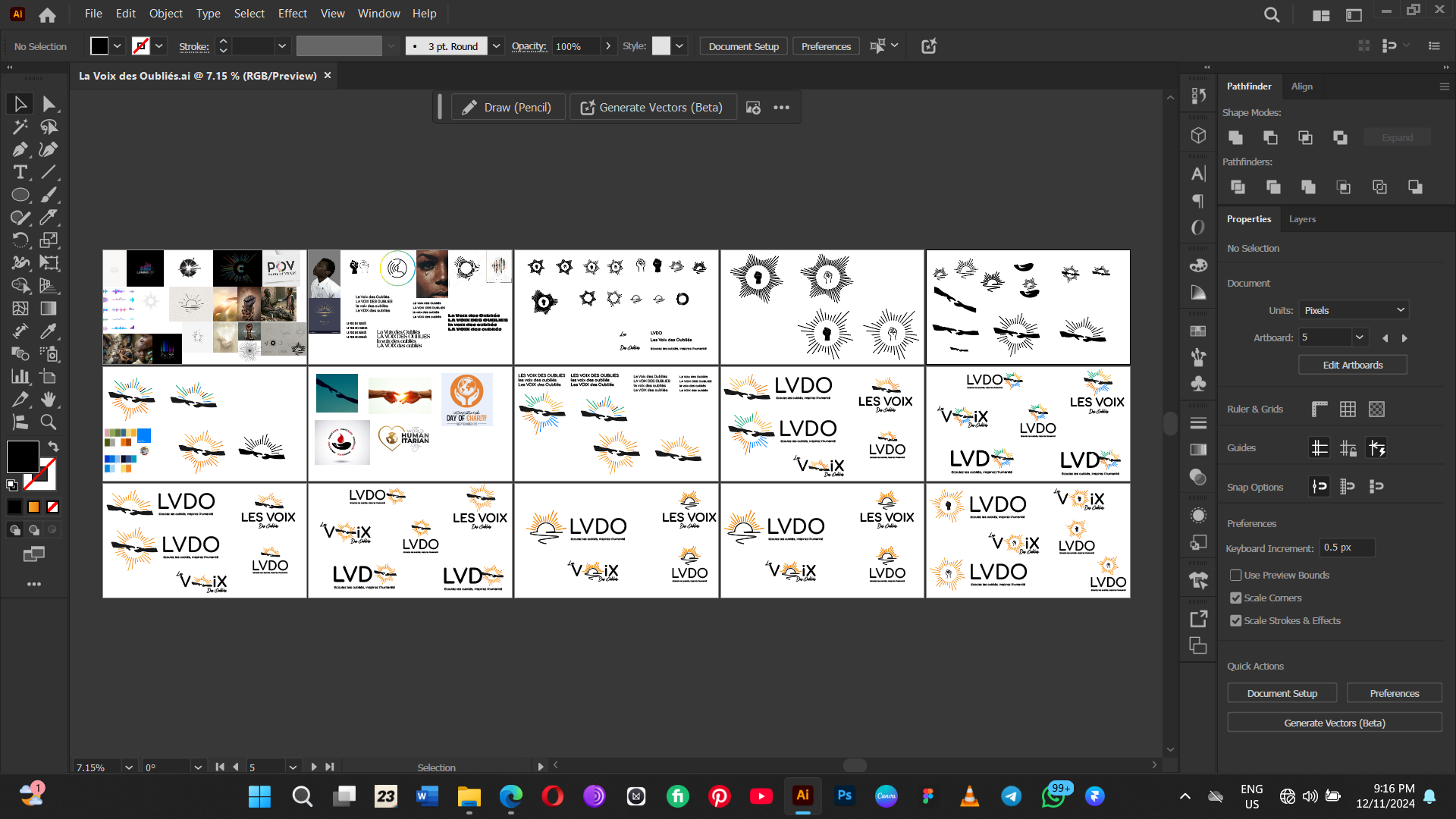The width and height of the screenshot is (1456, 819).
Task: Select the Lasso tool
Action: (49, 127)
